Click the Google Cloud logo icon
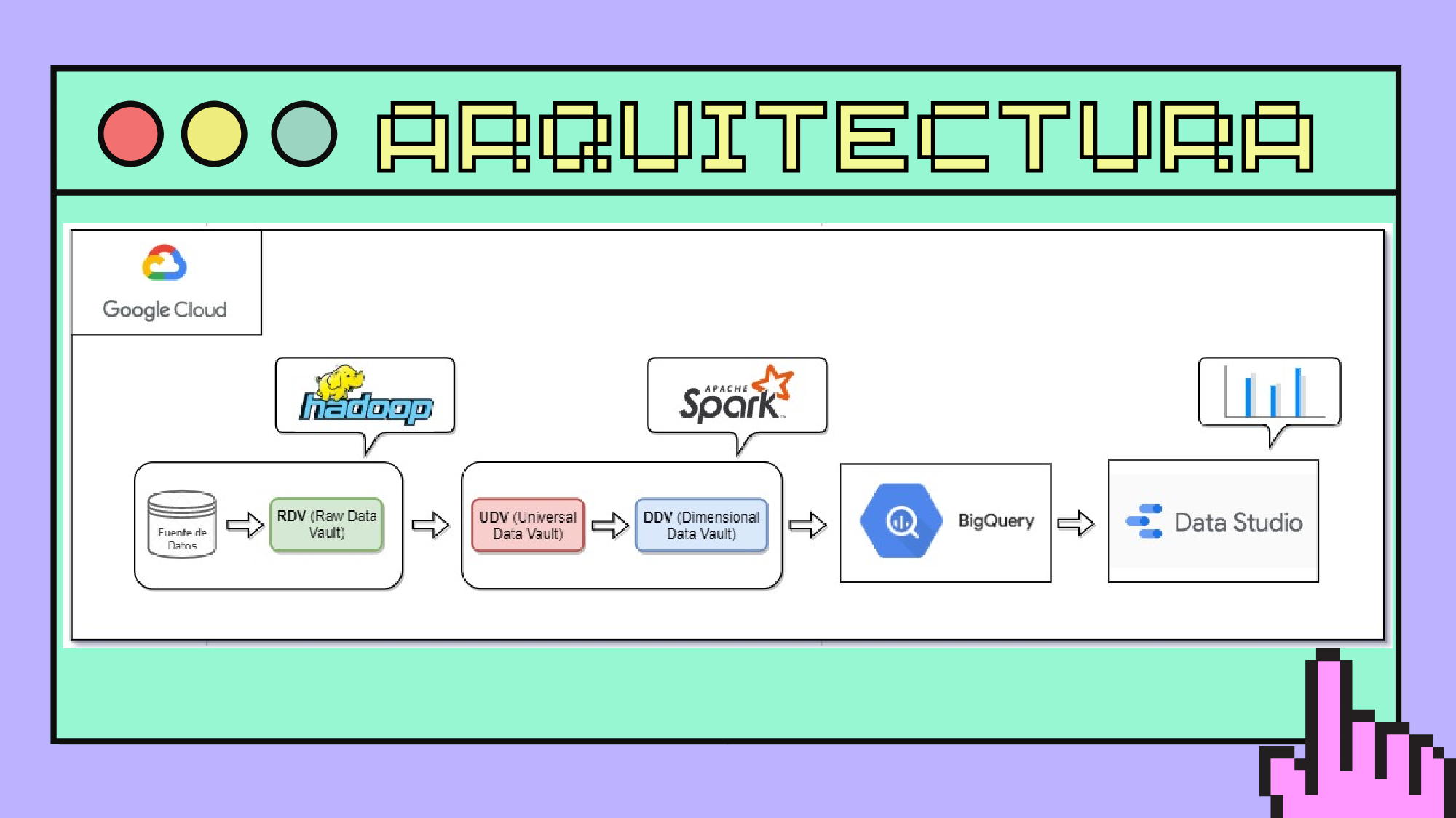Screen dimensions: 1456x818 (x=163, y=262)
